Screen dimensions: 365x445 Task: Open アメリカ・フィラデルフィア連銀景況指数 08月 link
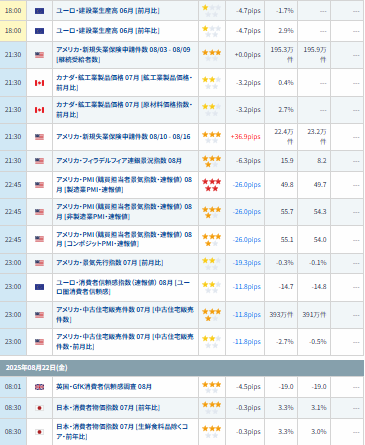[119, 161]
